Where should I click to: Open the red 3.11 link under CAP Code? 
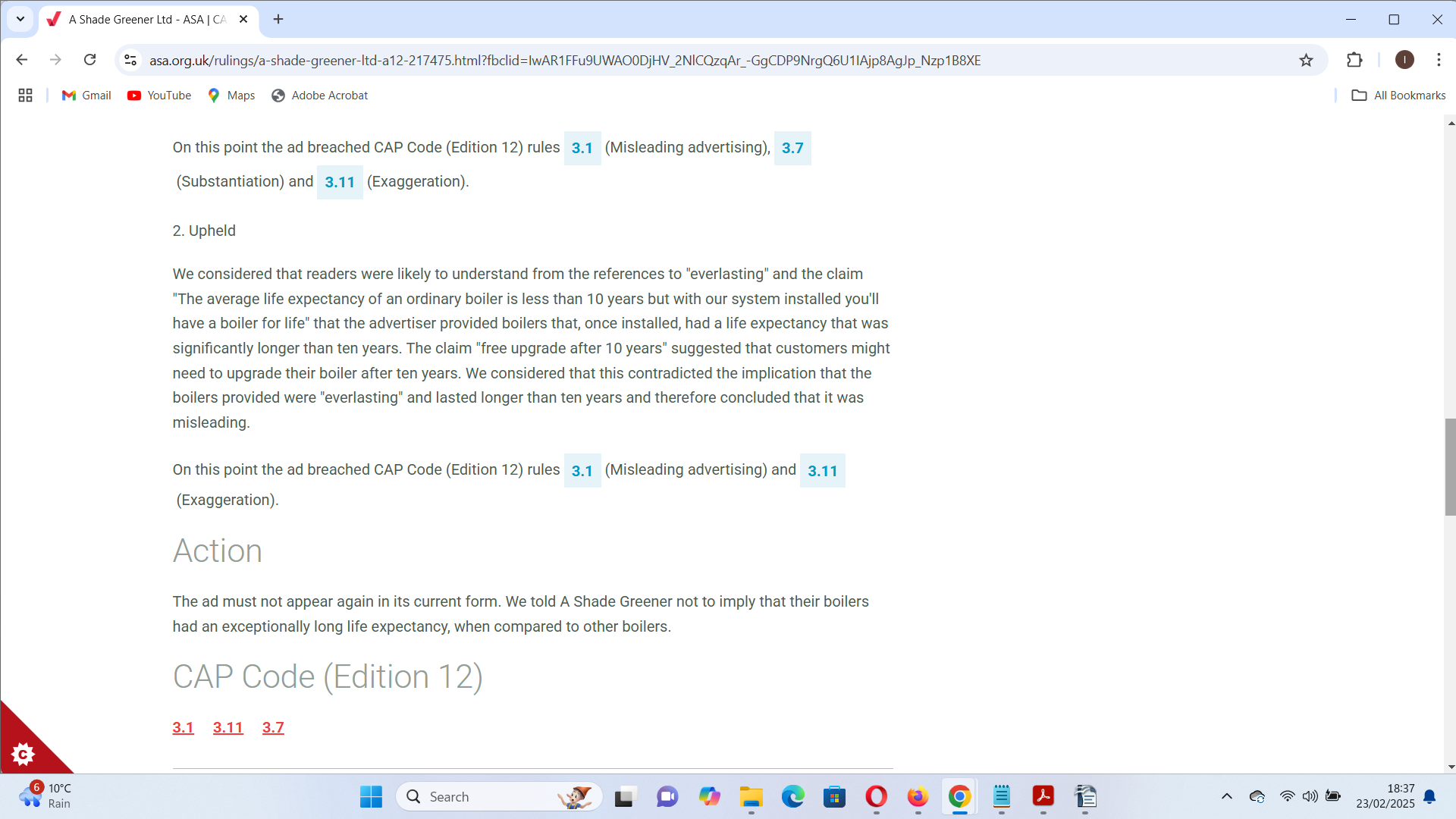pos(227,727)
